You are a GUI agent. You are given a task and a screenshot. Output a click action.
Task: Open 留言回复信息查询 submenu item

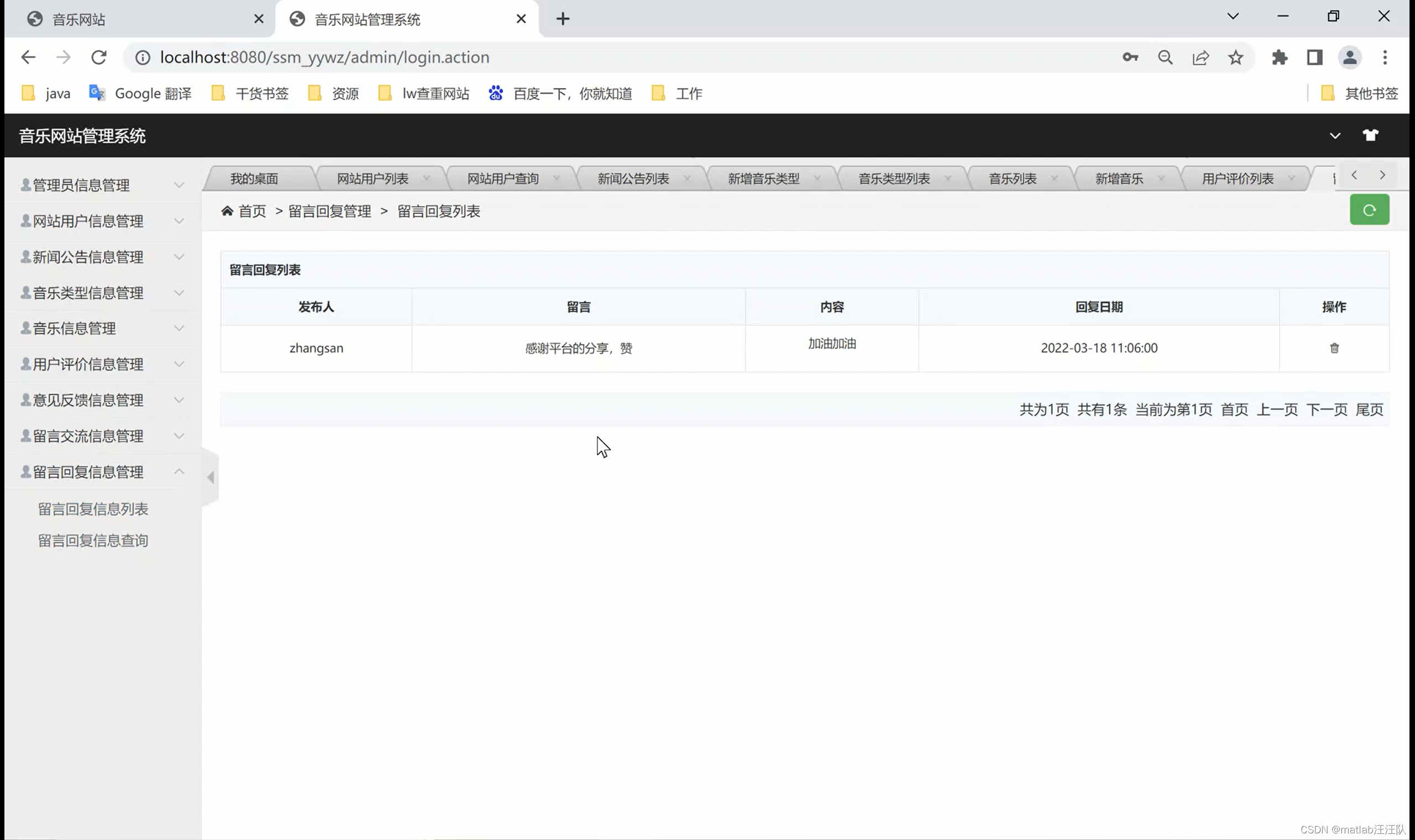click(x=93, y=540)
